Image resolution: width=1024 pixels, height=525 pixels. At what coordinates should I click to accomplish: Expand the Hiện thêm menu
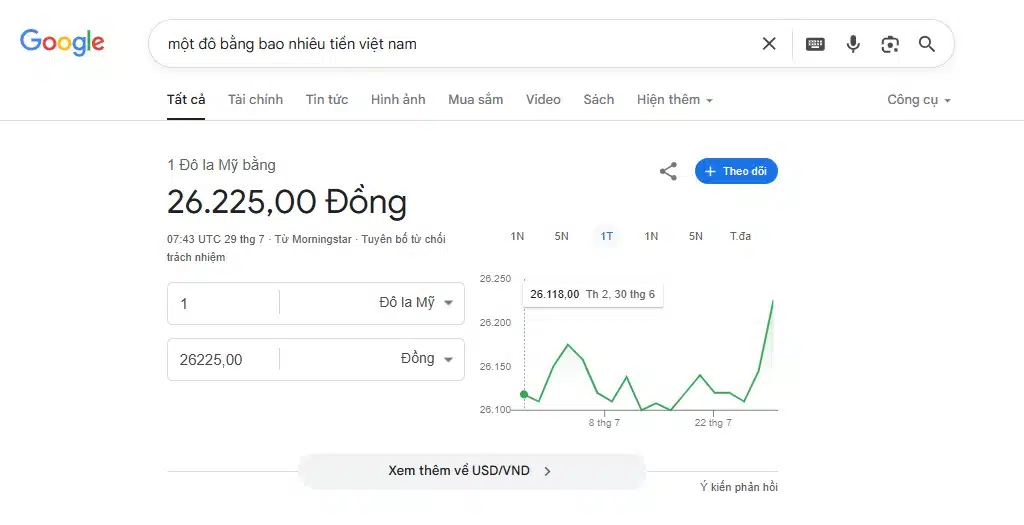(x=675, y=100)
